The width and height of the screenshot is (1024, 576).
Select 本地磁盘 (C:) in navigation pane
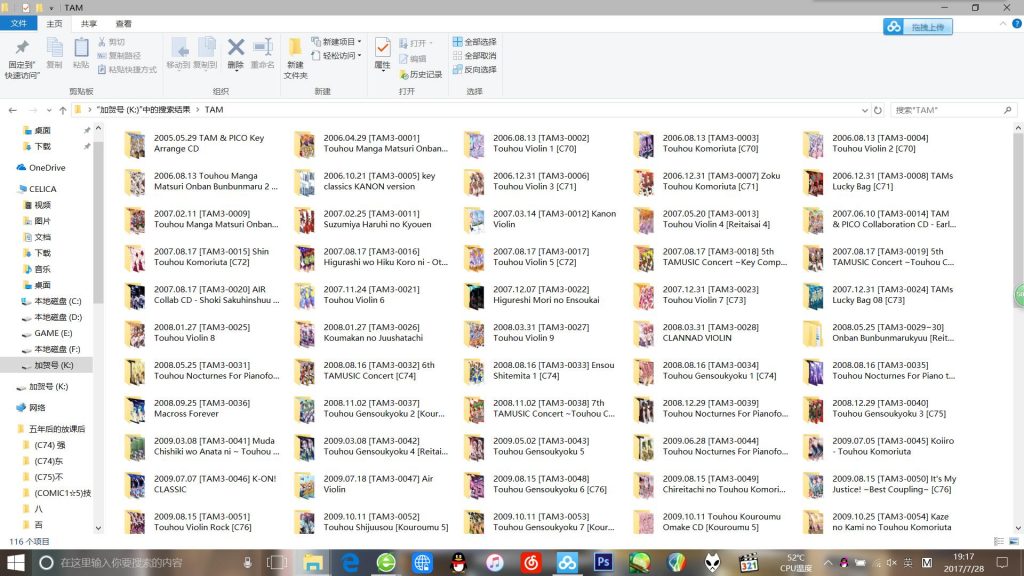coord(57,301)
